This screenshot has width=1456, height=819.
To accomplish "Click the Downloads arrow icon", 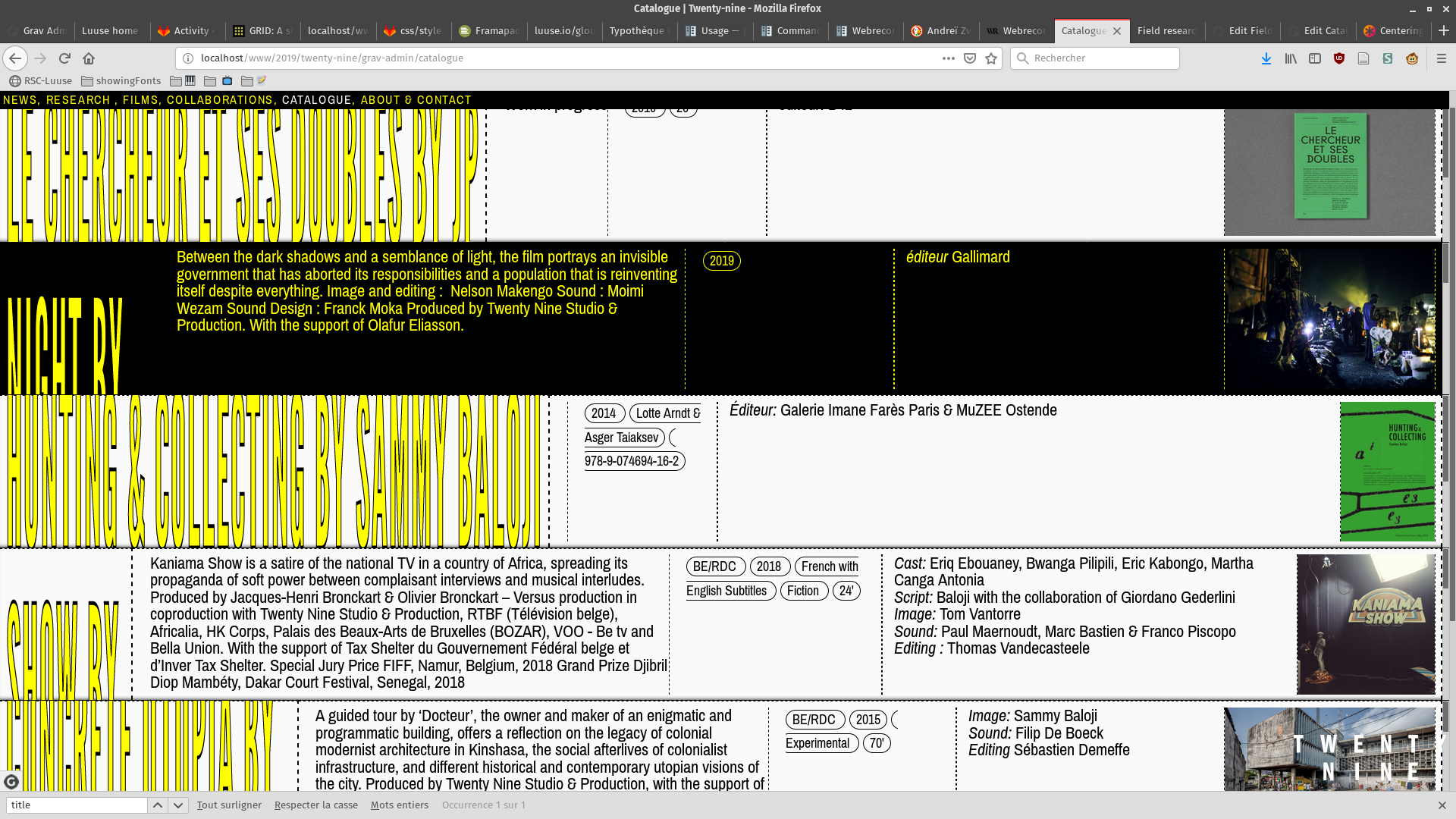I will point(1266,58).
